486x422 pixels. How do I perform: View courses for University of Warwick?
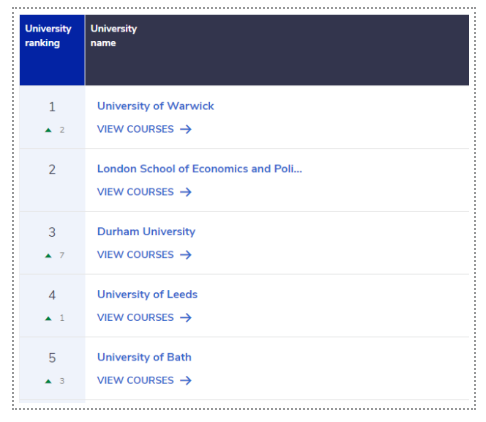point(144,129)
